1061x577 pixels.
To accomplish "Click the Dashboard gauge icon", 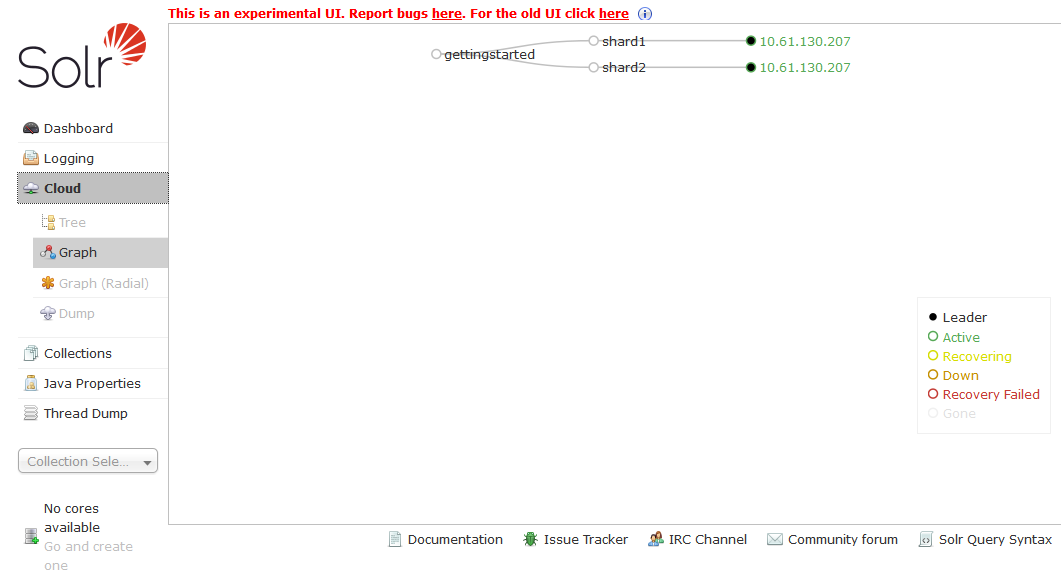I will point(30,129).
